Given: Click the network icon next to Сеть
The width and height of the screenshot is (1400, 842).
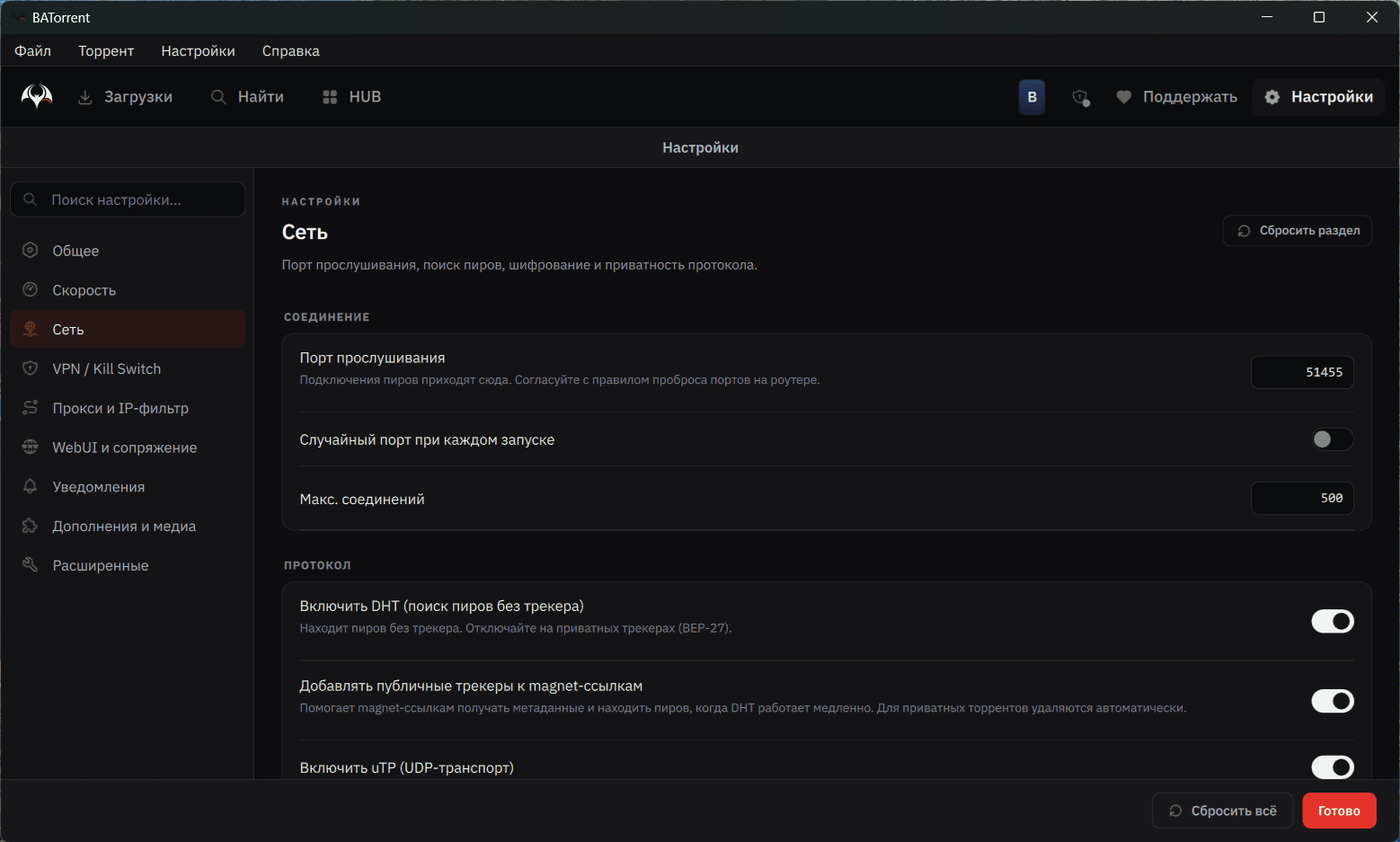Looking at the screenshot, I should tap(31, 329).
